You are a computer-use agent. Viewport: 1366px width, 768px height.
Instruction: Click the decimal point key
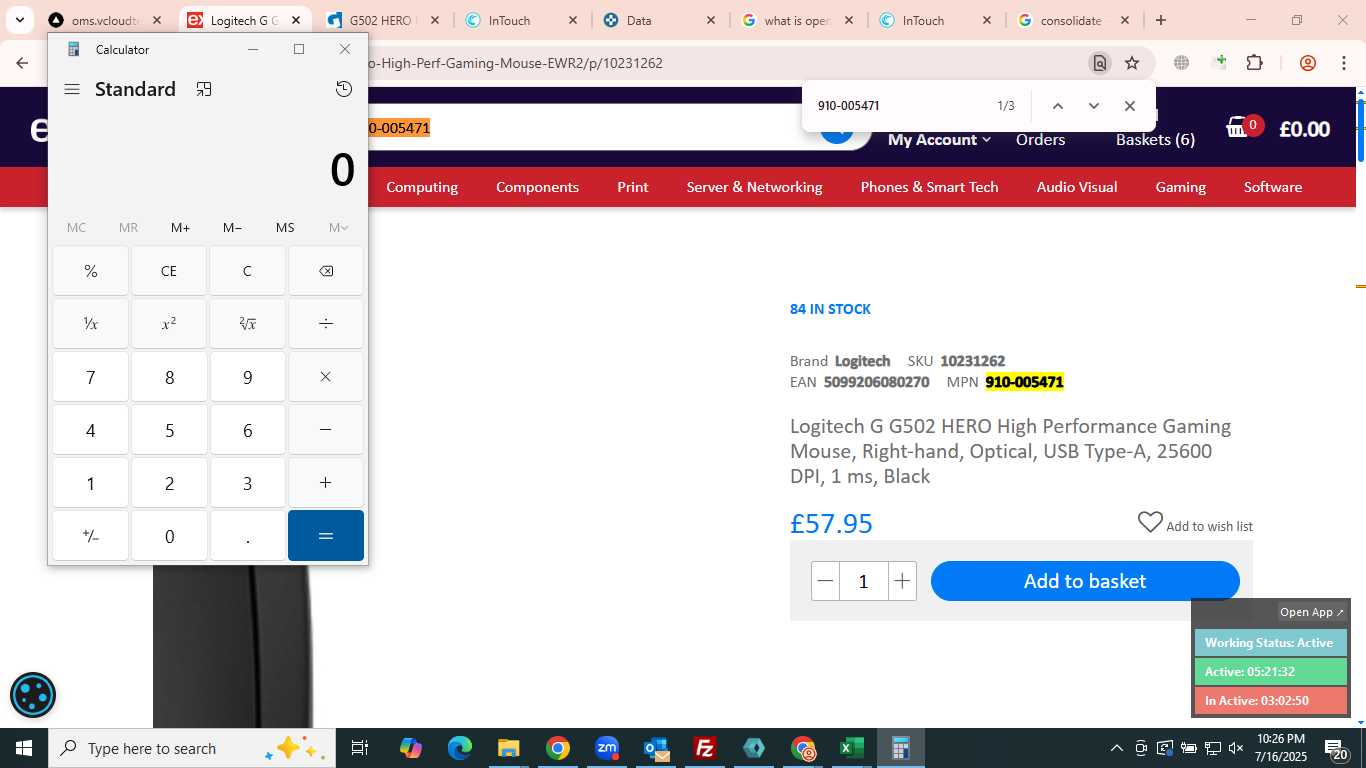tap(247, 536)
